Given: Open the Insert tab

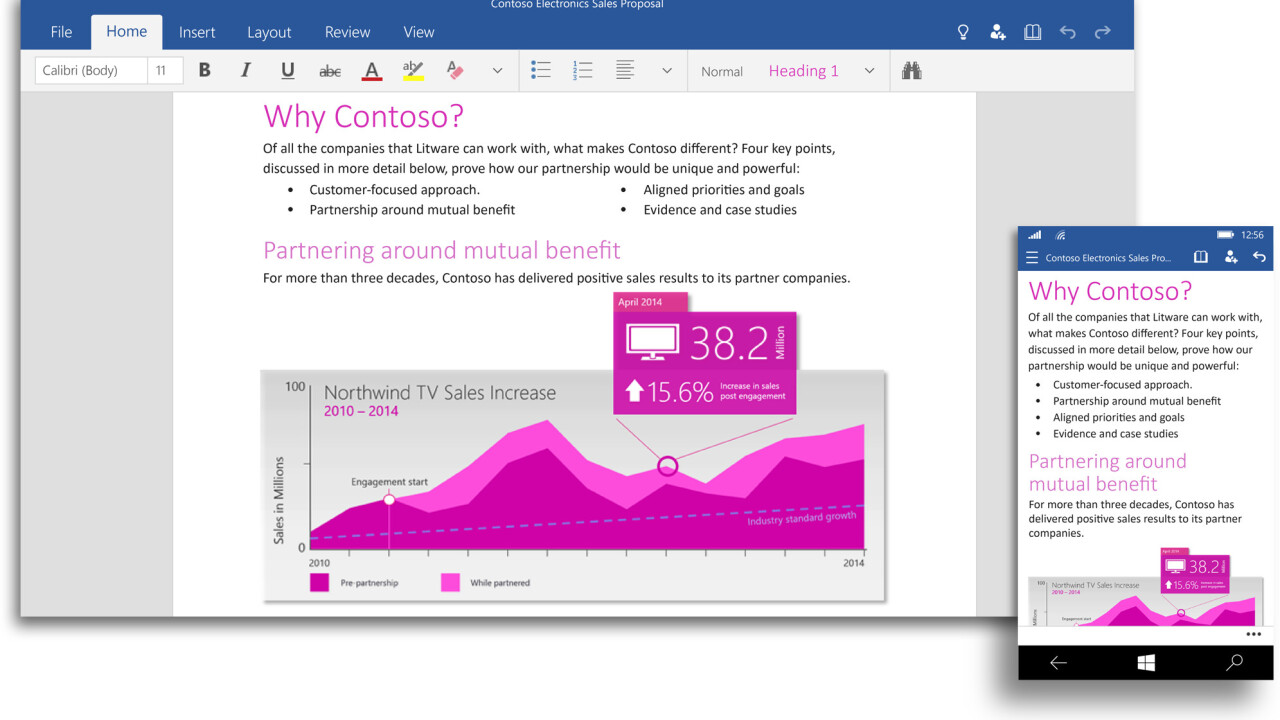Looking at the screenshot, I should pyautogui.click(x=197, y=32).
